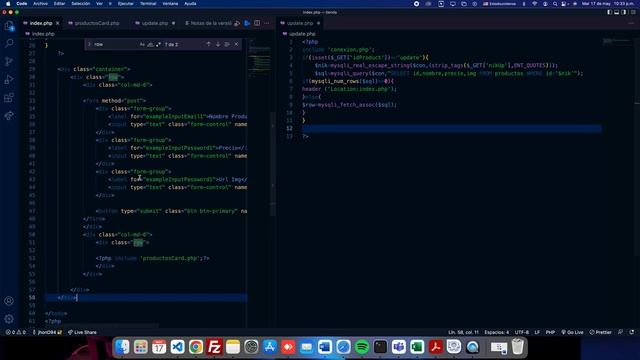Viewport: 640px width, 360px height.
Task: Click the split editor icon
Action: (x=257, y=23)
